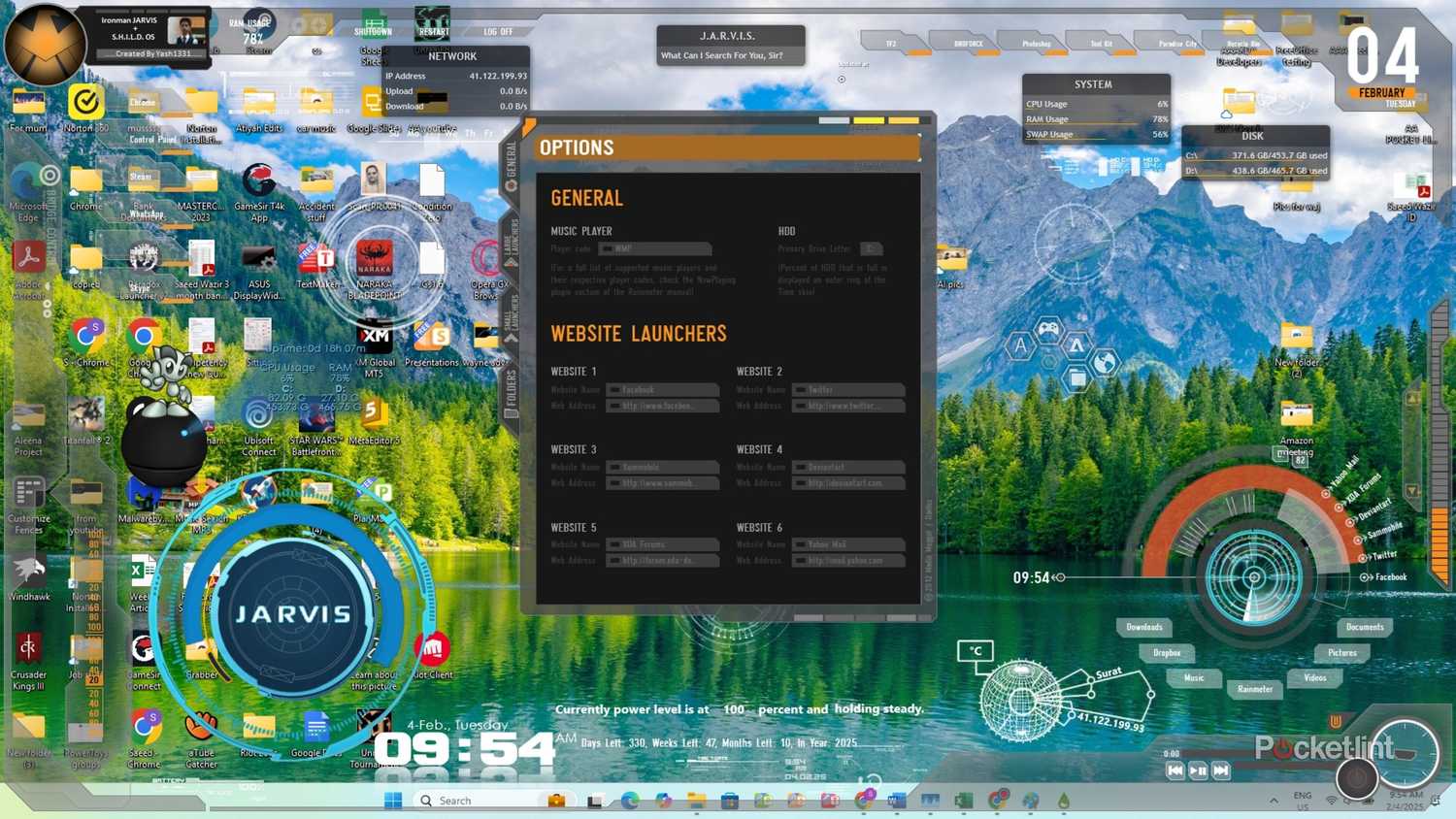Switch to the Large Launchers tab
Image resolution: width=1456 pixels, height=819 pixels.
click(511, 243)
